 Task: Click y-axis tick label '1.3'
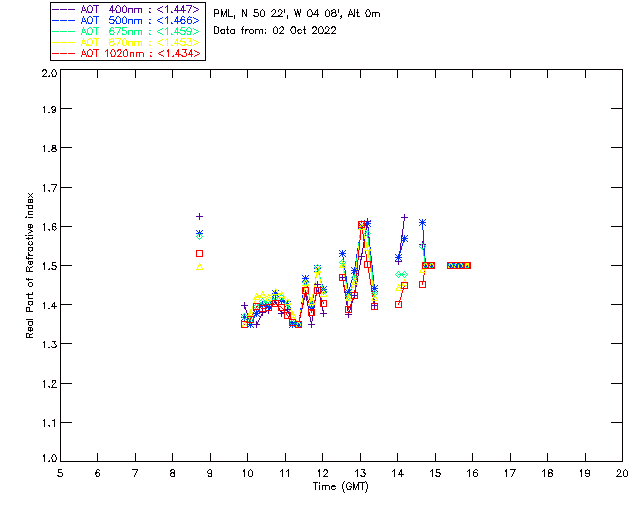[x=49, y=344]
